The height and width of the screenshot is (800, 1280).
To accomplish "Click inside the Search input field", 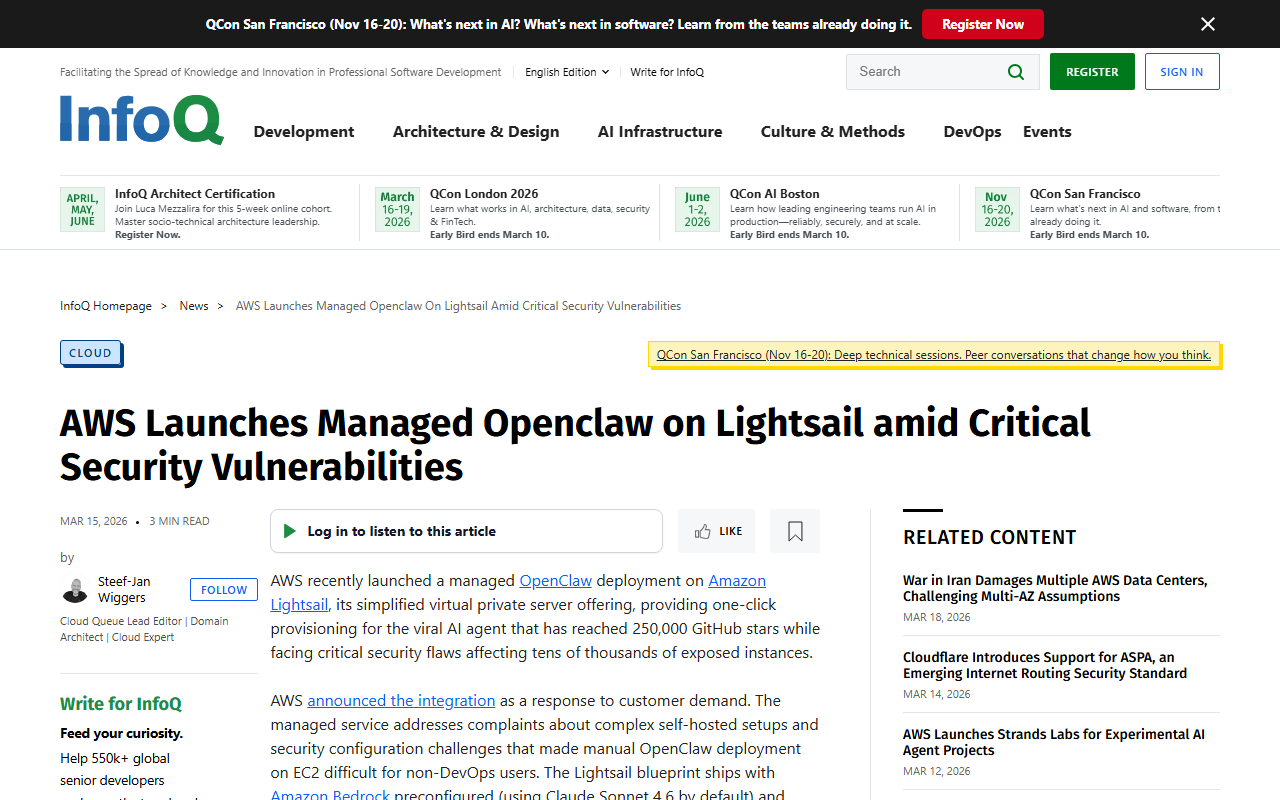I will (930, 71).
